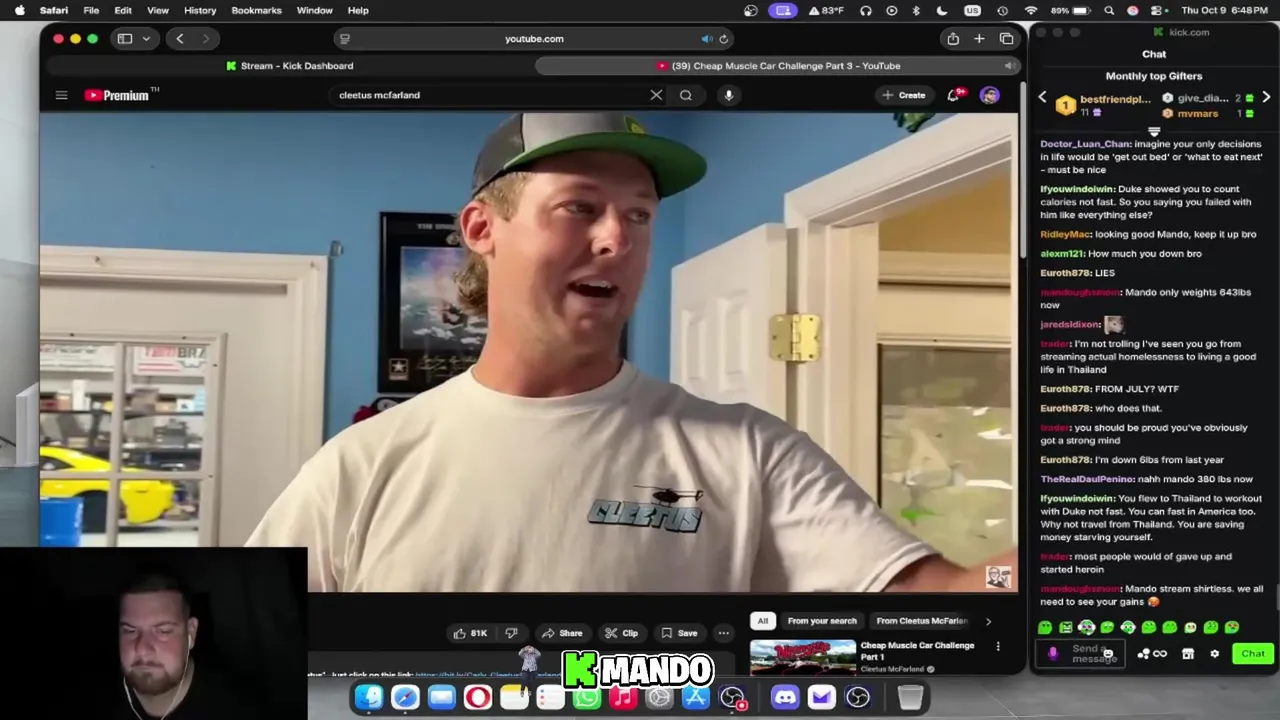Run the YouTube search magnifier button
1280x720 pixels.
point(686,95)
